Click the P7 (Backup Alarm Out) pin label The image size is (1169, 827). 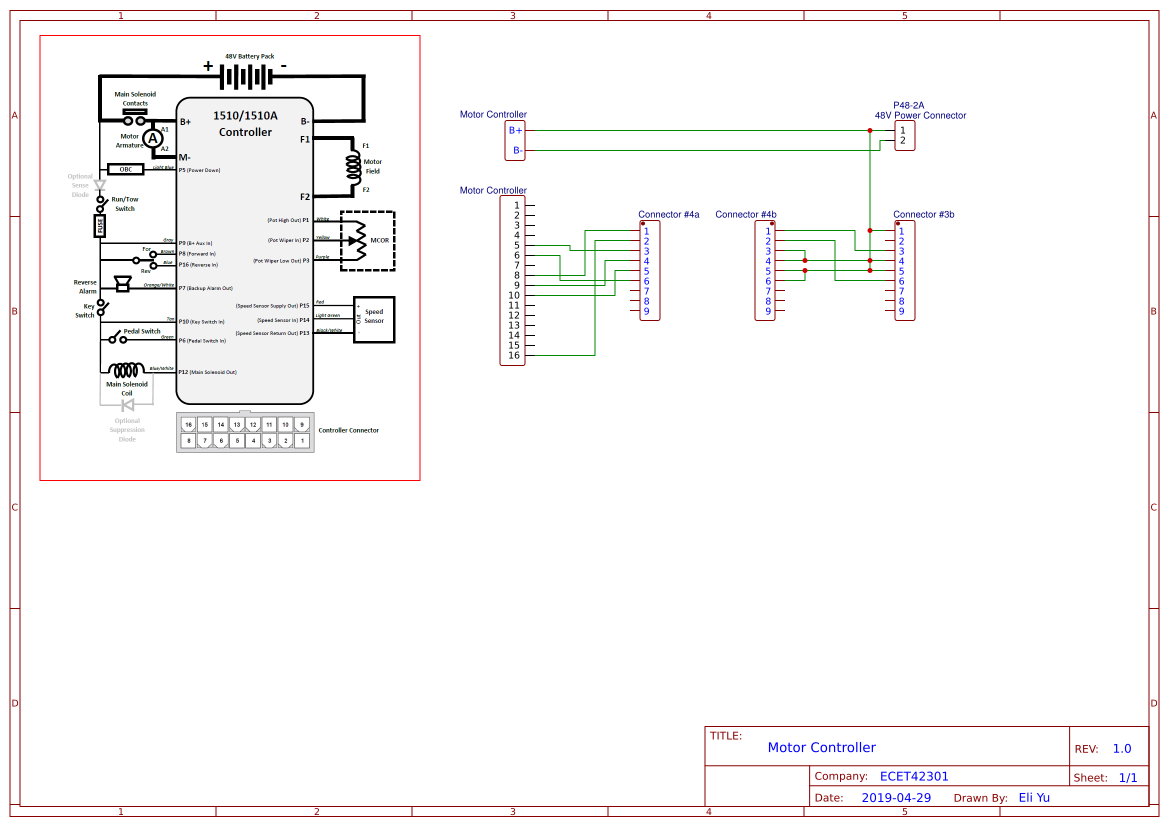click(x=206, y=288)
